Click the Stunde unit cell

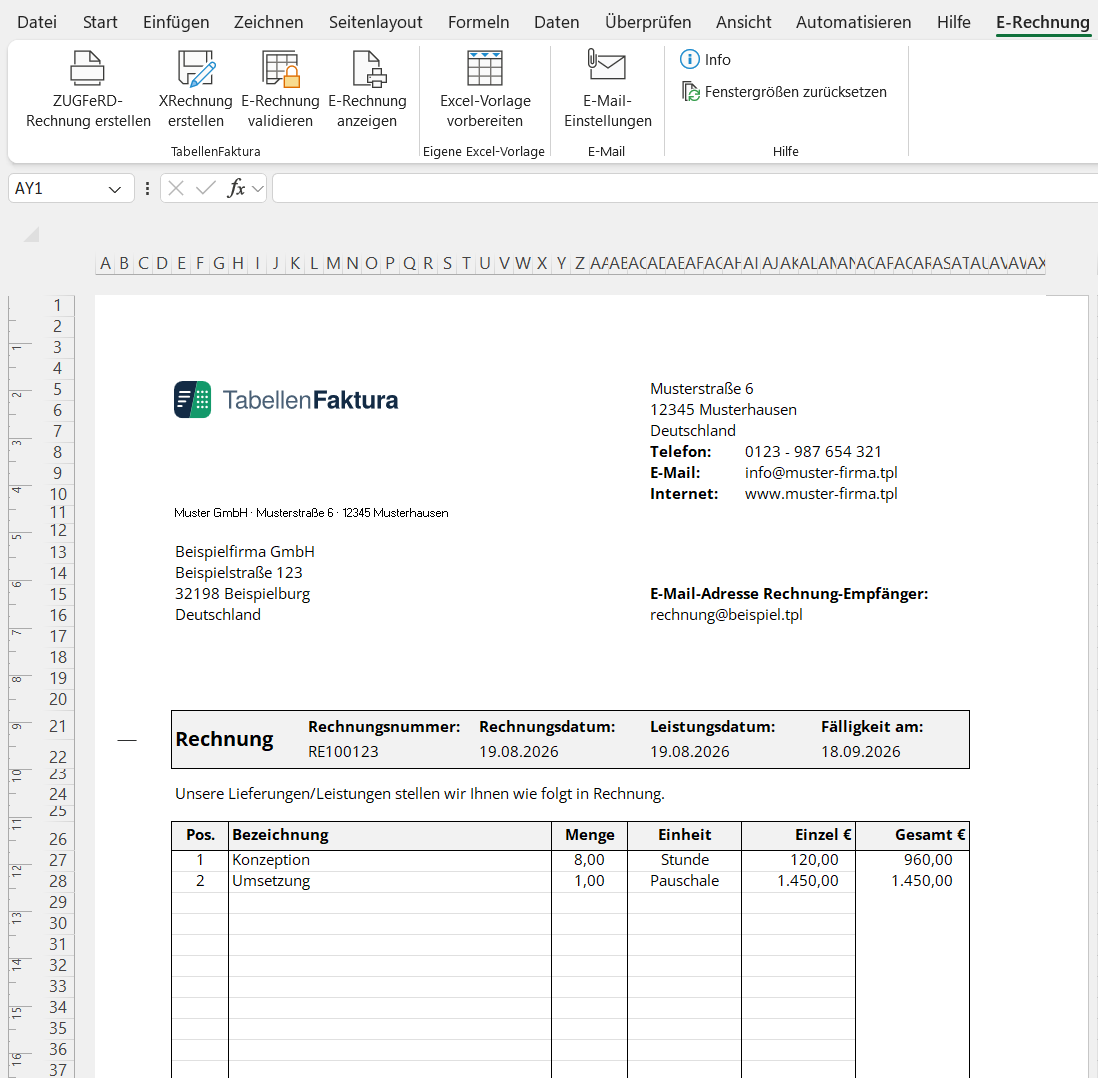pyautogui.click(x=684, y=860)
